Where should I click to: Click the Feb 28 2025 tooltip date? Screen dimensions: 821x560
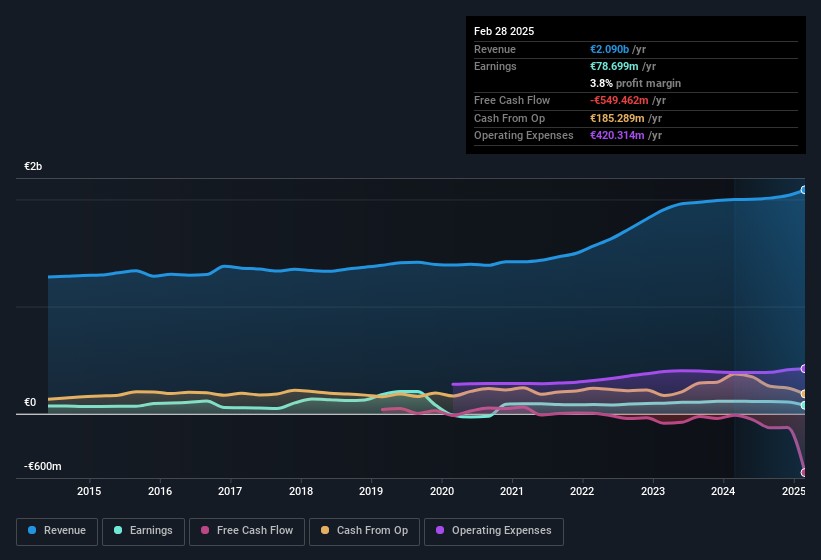(x=504, y=31)
